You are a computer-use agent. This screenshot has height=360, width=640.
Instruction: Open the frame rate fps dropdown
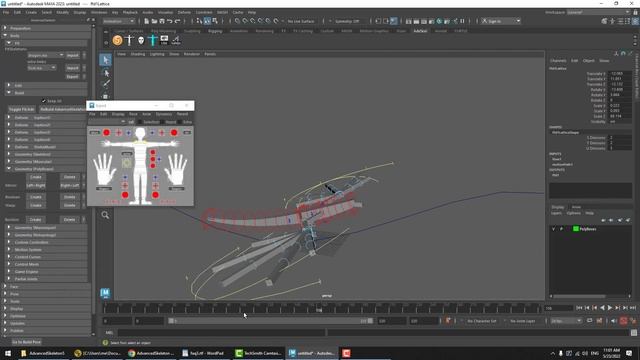566,321
